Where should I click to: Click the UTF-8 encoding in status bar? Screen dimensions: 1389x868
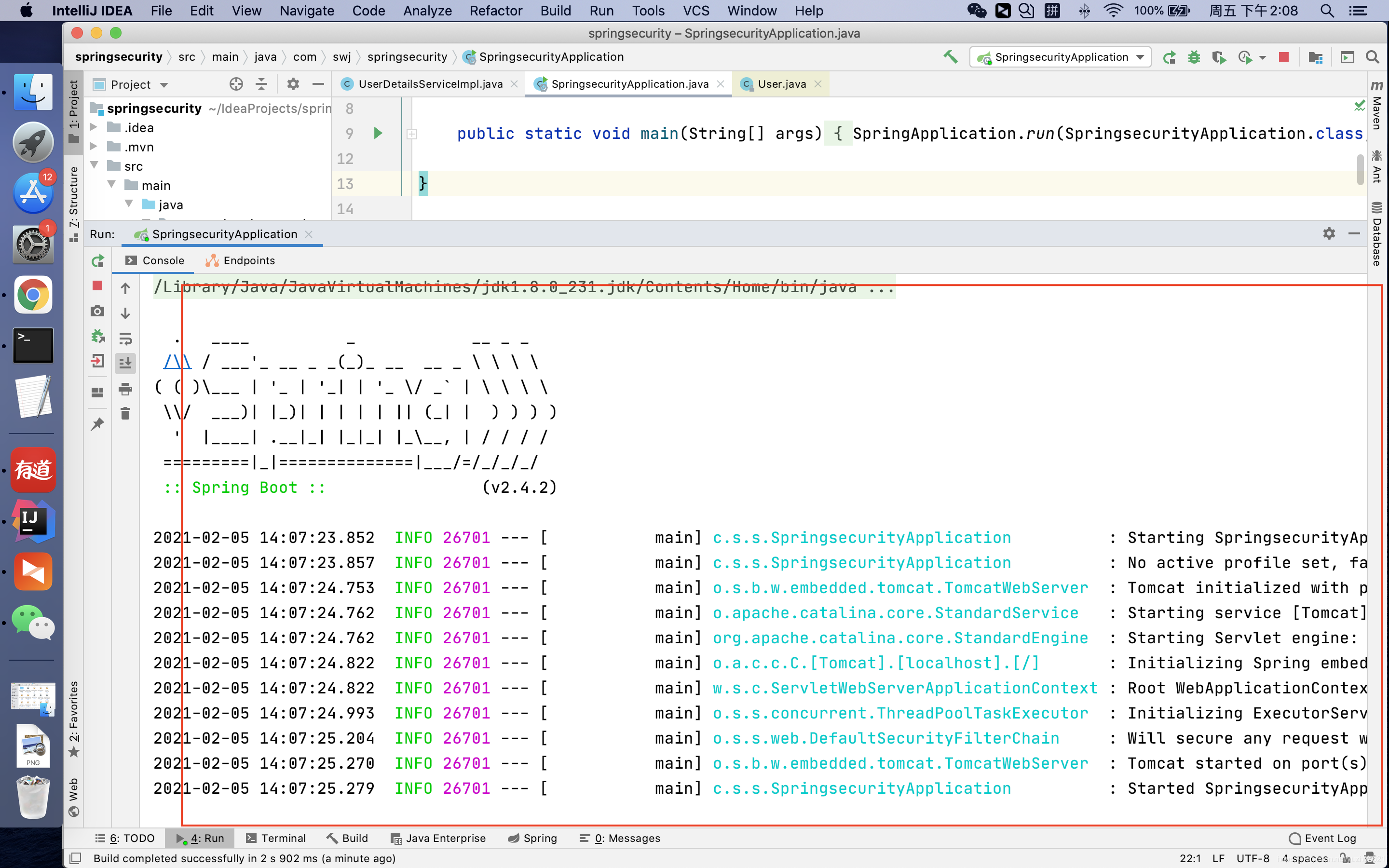pyautogui.click(x=1253, y=858)
